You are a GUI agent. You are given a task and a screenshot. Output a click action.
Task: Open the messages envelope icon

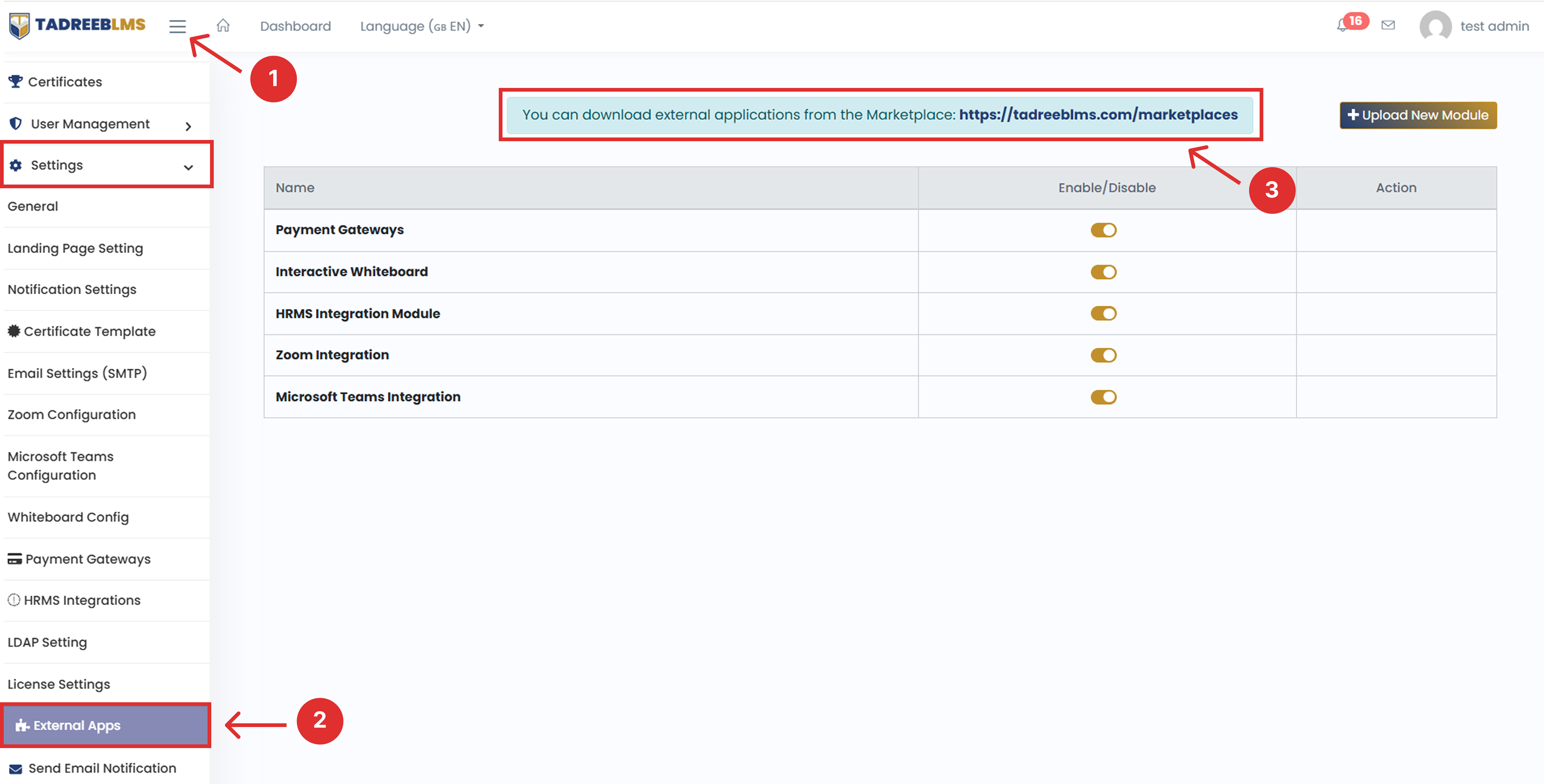tap(1388, 25)
